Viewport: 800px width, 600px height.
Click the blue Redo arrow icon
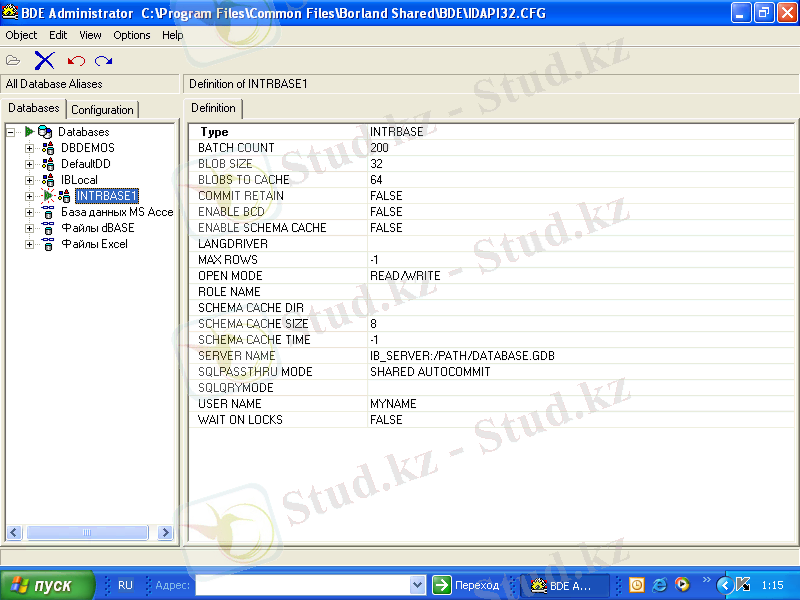pos(104,61)
